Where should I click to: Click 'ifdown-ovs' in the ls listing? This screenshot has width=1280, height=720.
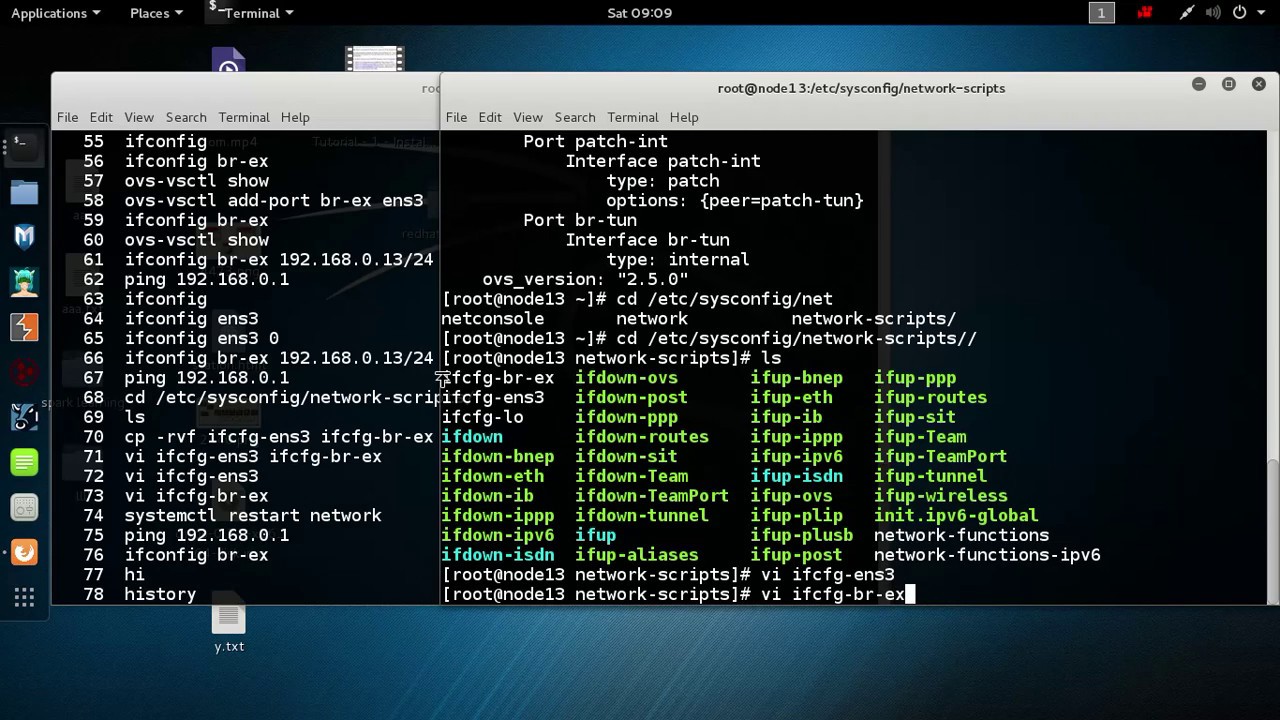[626, 378]
